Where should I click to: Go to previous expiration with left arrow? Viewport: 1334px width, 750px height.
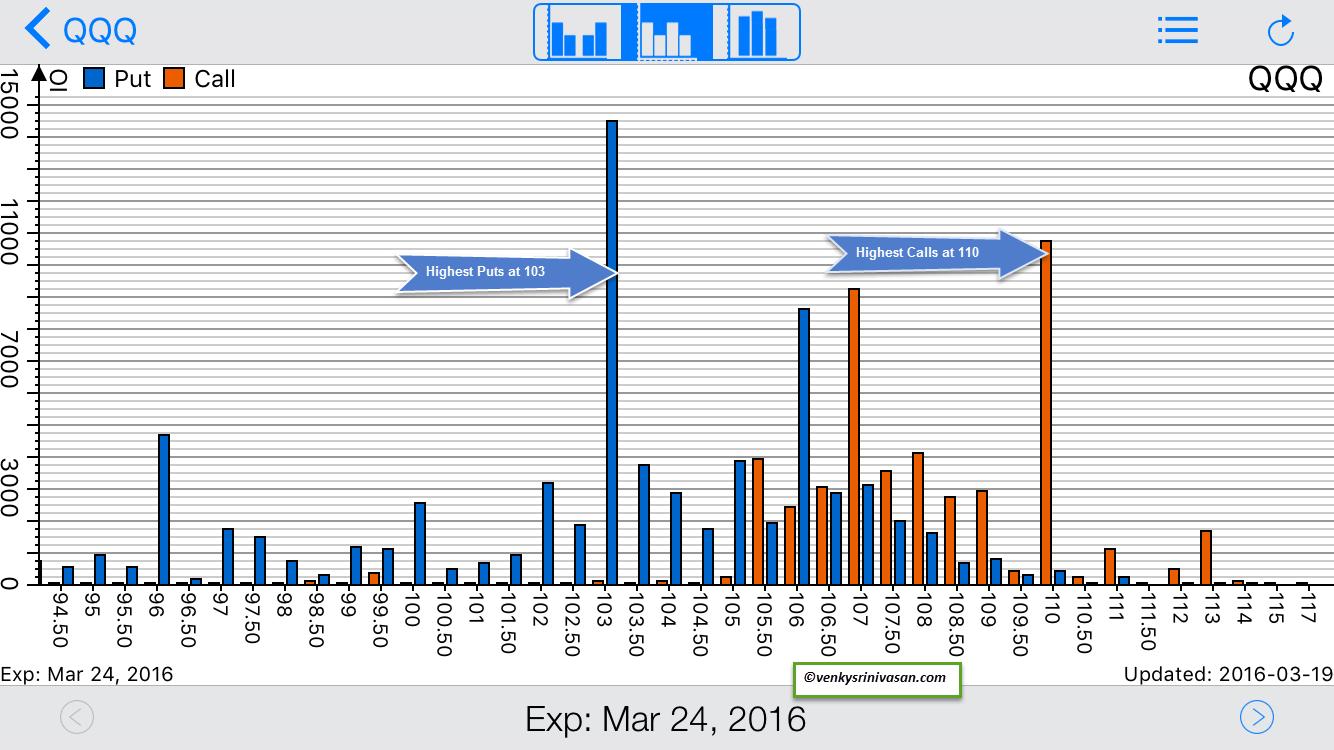77,717
